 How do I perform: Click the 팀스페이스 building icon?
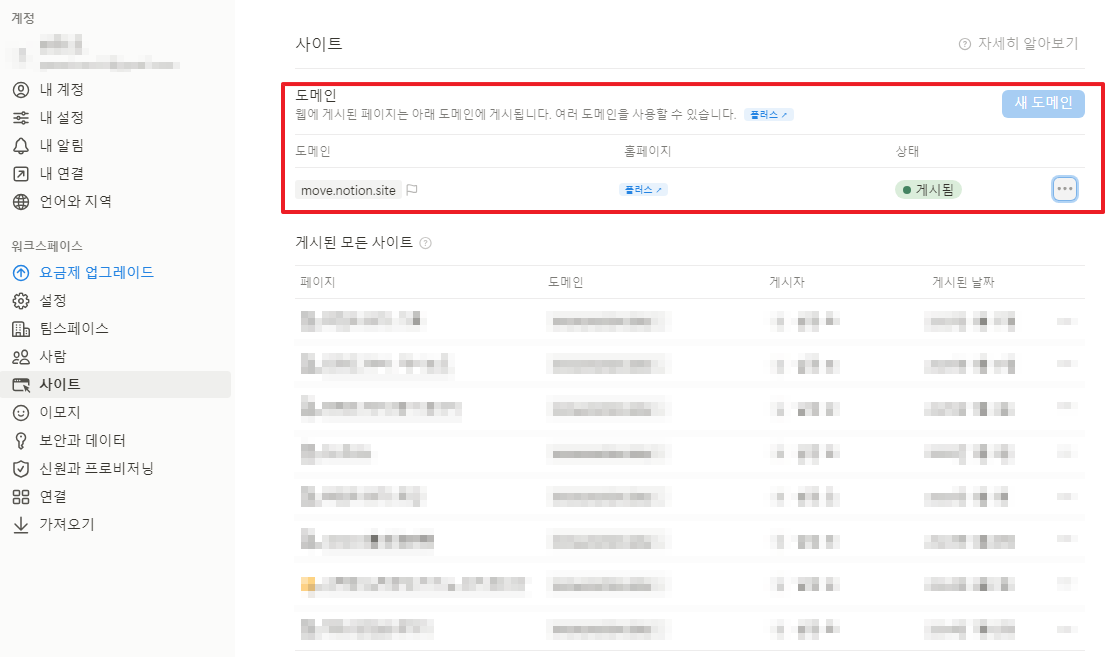21,328
